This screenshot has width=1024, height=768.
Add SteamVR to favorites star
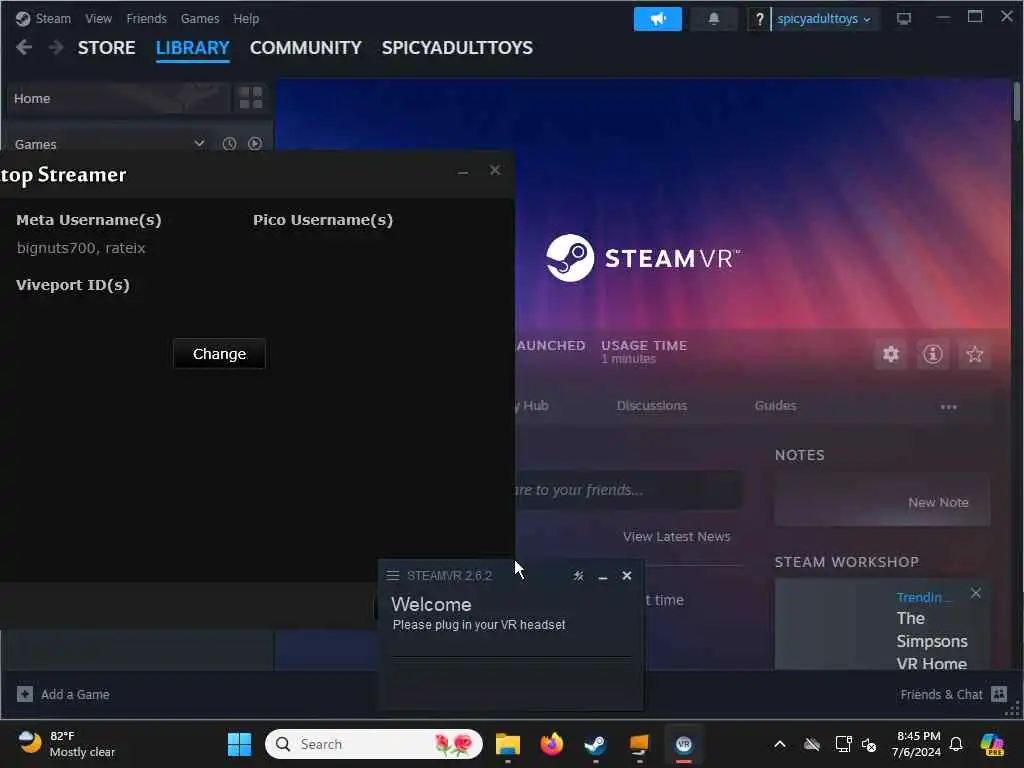(975, 354)
